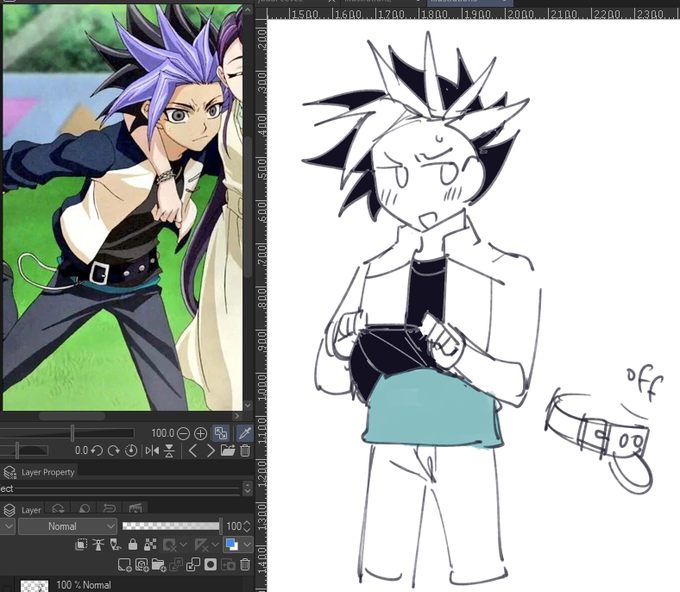
Task: Click the layer opacity slider
Action: point(171,526)
